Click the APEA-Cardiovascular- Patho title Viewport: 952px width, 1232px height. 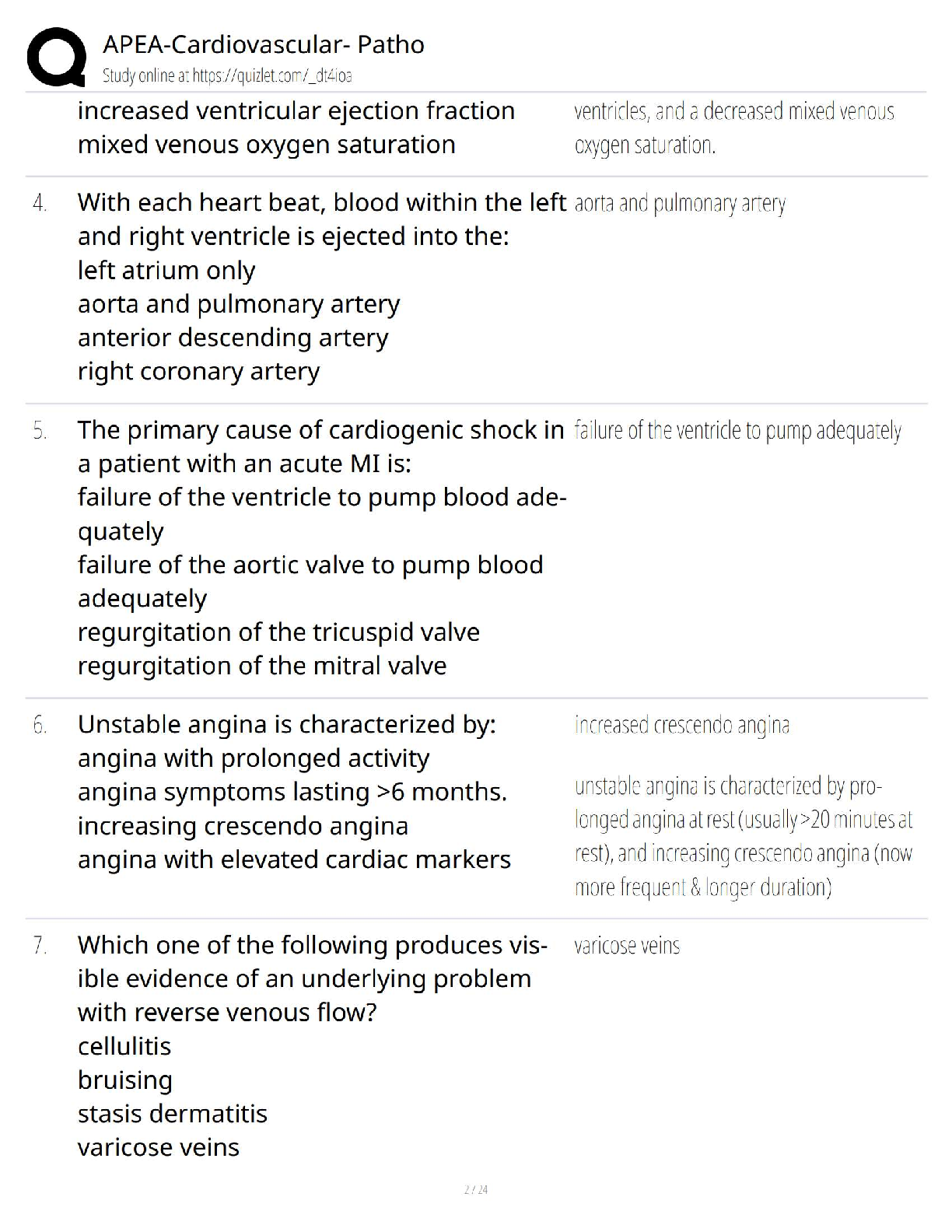pyautogui.click(x=263, y=44)
